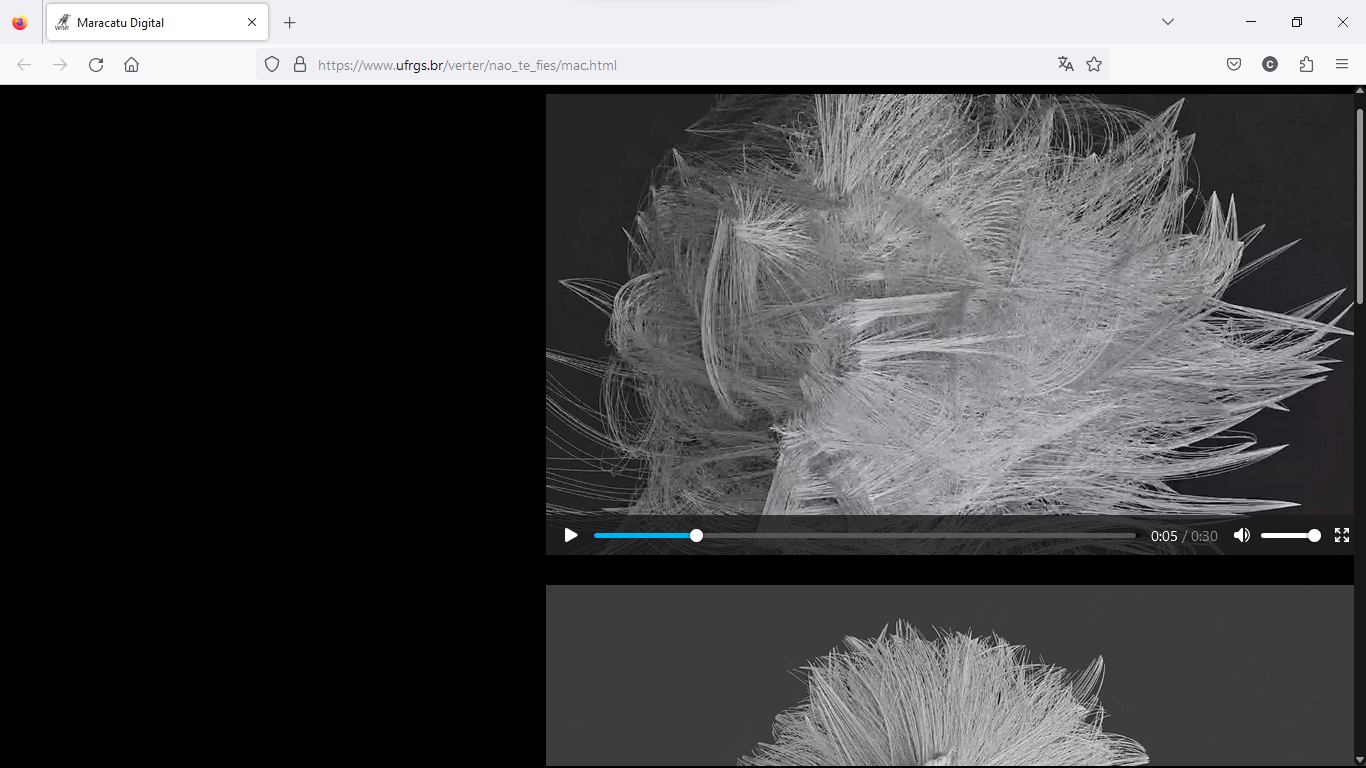Open Firefox View pinned icon
The height and width of the screenshot is (768, 1366).
(20, 22)
